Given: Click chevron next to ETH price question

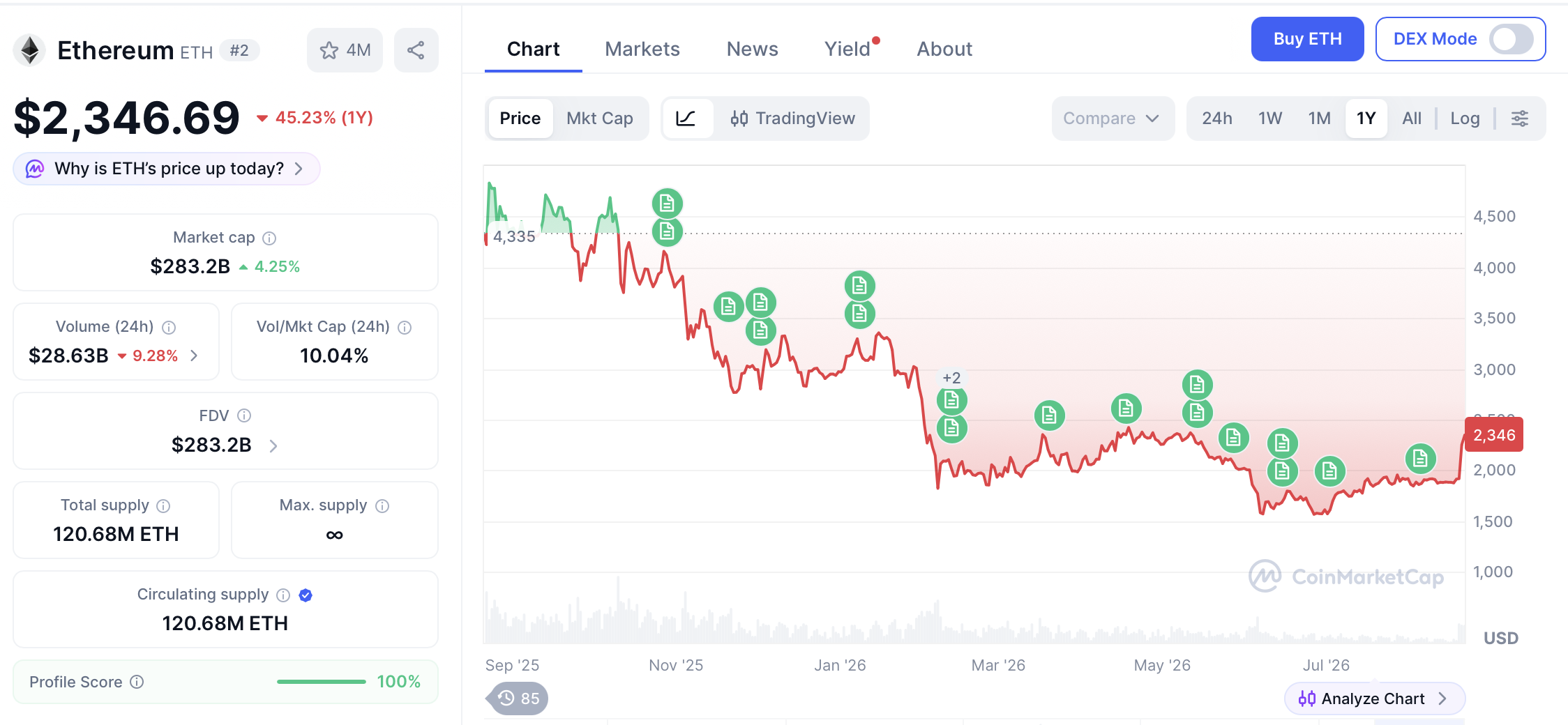Looking at the screenshot, I should tap(299, 169).
